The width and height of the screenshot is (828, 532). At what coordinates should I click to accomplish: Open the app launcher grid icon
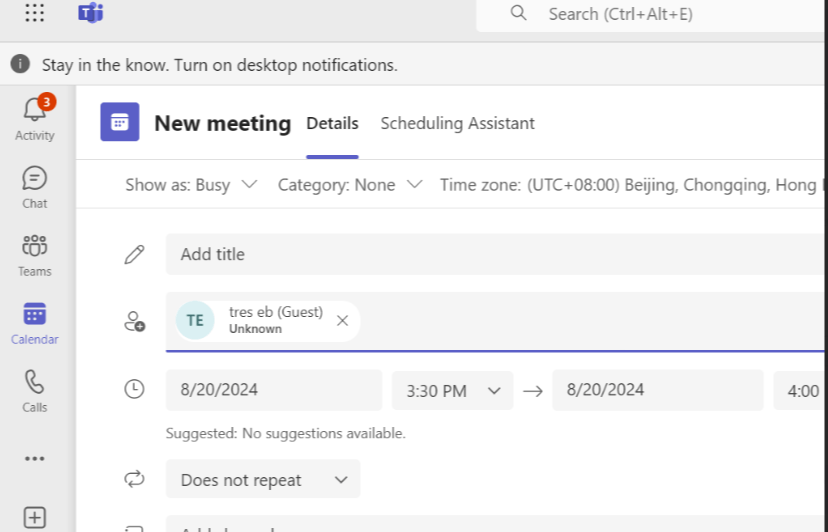pyautogui.click(x=35, y=13)
